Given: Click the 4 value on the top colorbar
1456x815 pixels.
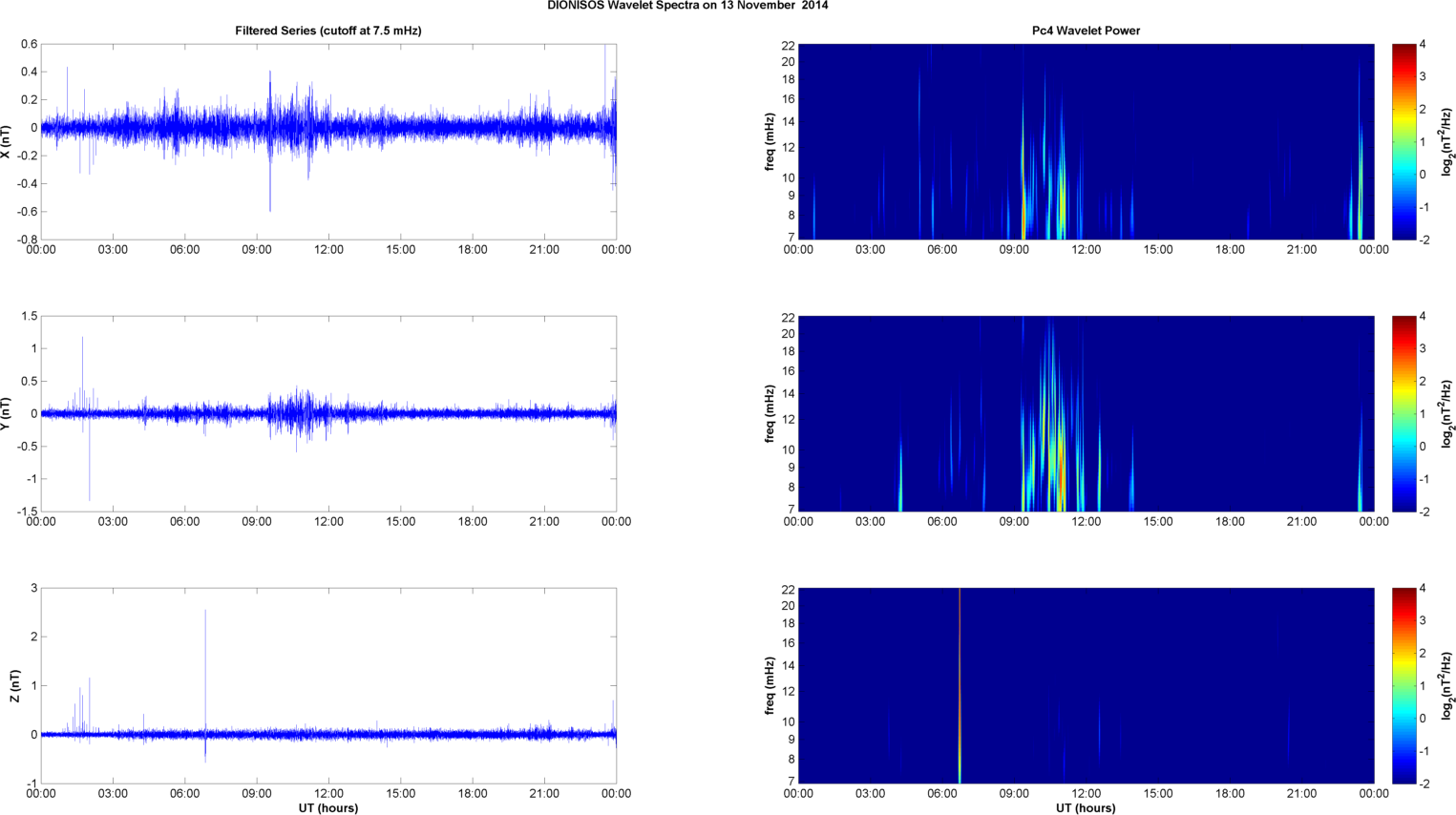Looking at the screenshot, I should [x=1423, y=45].
